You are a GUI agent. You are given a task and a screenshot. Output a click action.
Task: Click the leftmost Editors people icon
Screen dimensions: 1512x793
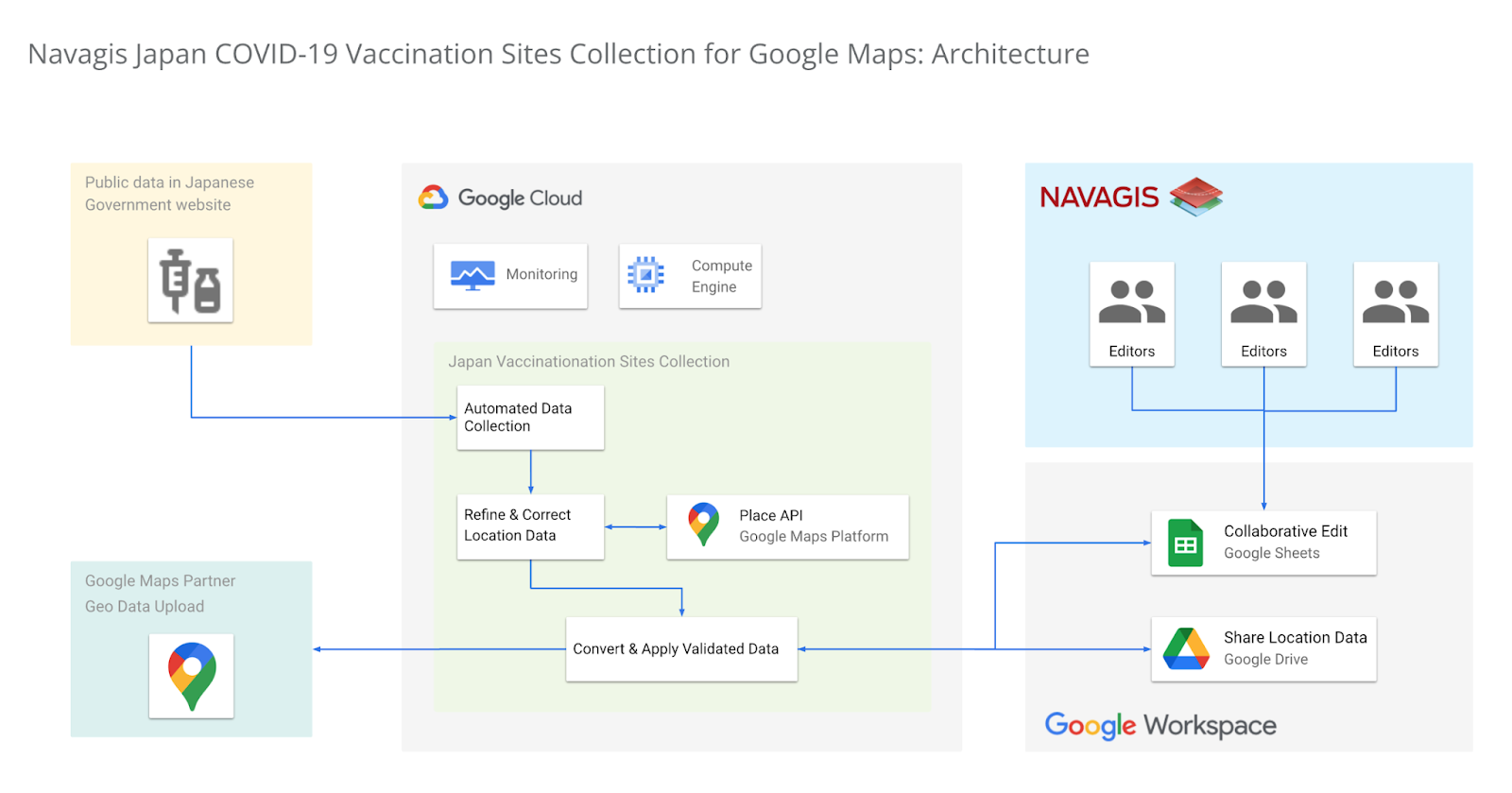pyautogui.click(x=1132, y=302)
